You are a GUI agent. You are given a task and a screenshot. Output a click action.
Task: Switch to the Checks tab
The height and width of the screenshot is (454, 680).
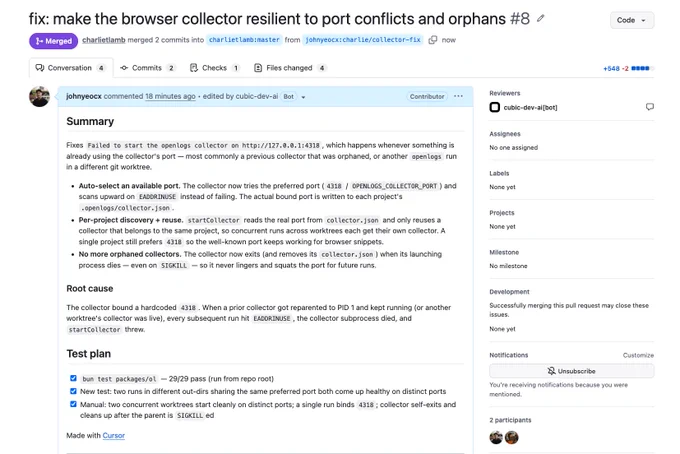coord(215,68)
